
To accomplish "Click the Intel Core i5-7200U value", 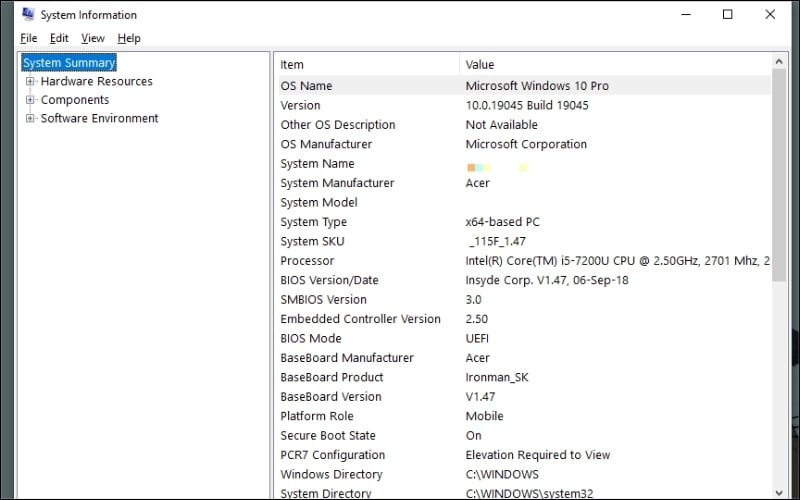I will click(x=617, y=261).
